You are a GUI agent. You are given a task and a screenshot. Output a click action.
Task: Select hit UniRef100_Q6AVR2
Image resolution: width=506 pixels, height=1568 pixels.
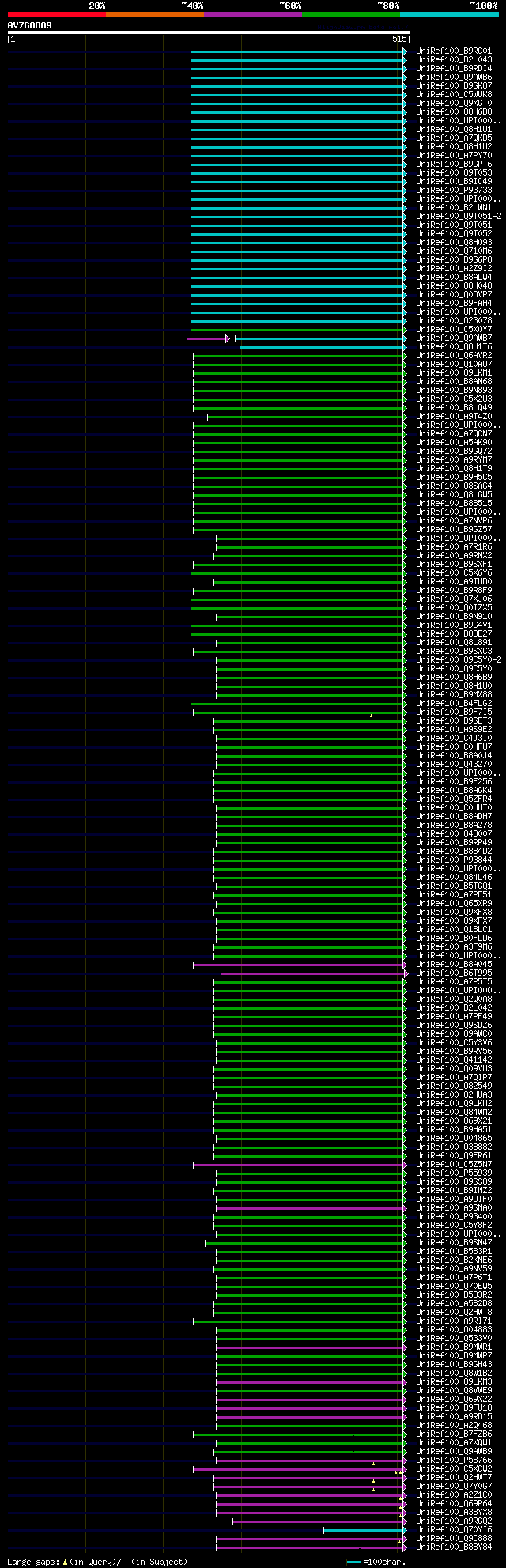[454, 356]
